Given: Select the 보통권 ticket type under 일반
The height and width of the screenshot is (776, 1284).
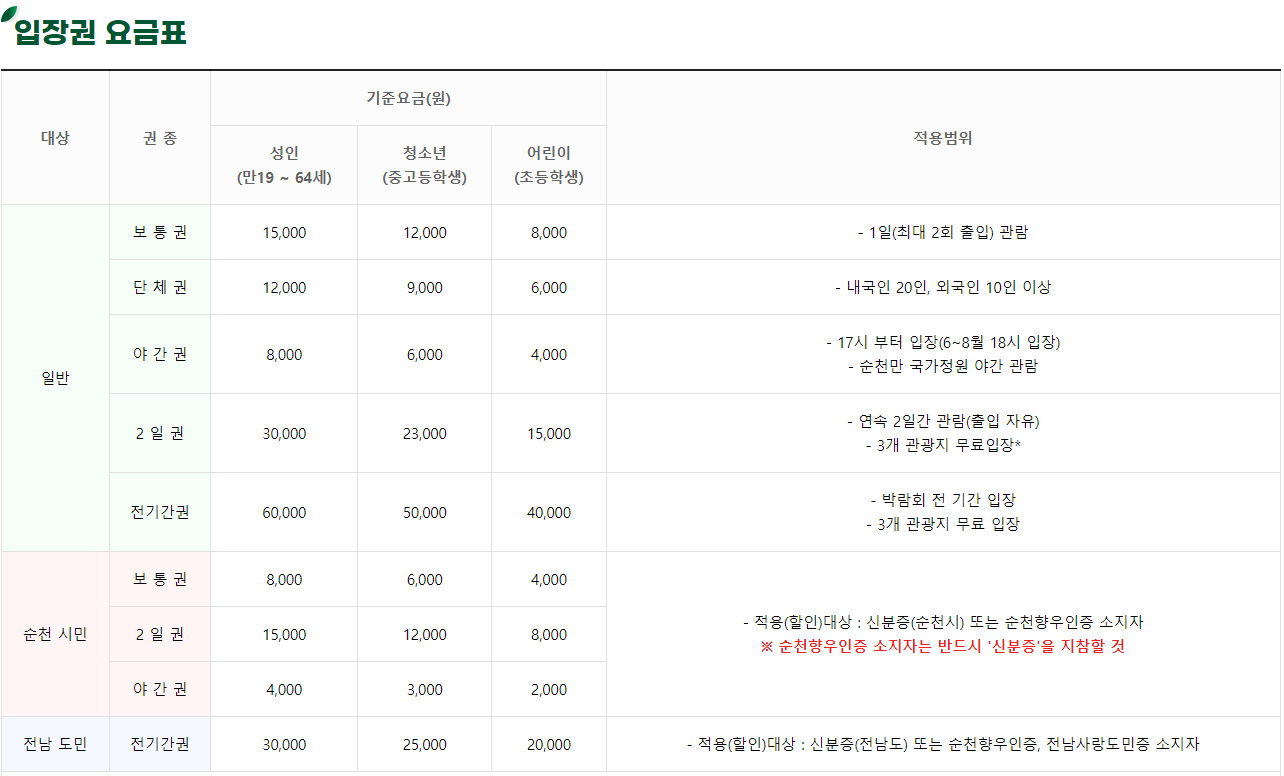Looking at the screenshot, I should (158, 231).
